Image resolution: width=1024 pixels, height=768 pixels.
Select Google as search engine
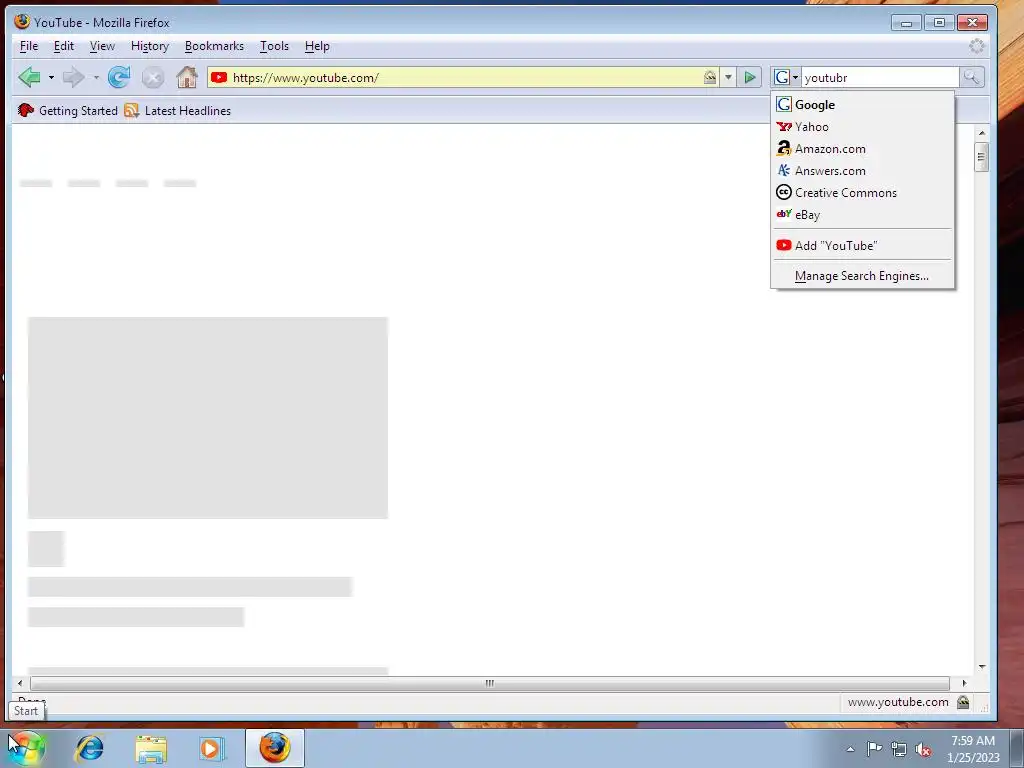pyautogui.click(x=862, y=104)
